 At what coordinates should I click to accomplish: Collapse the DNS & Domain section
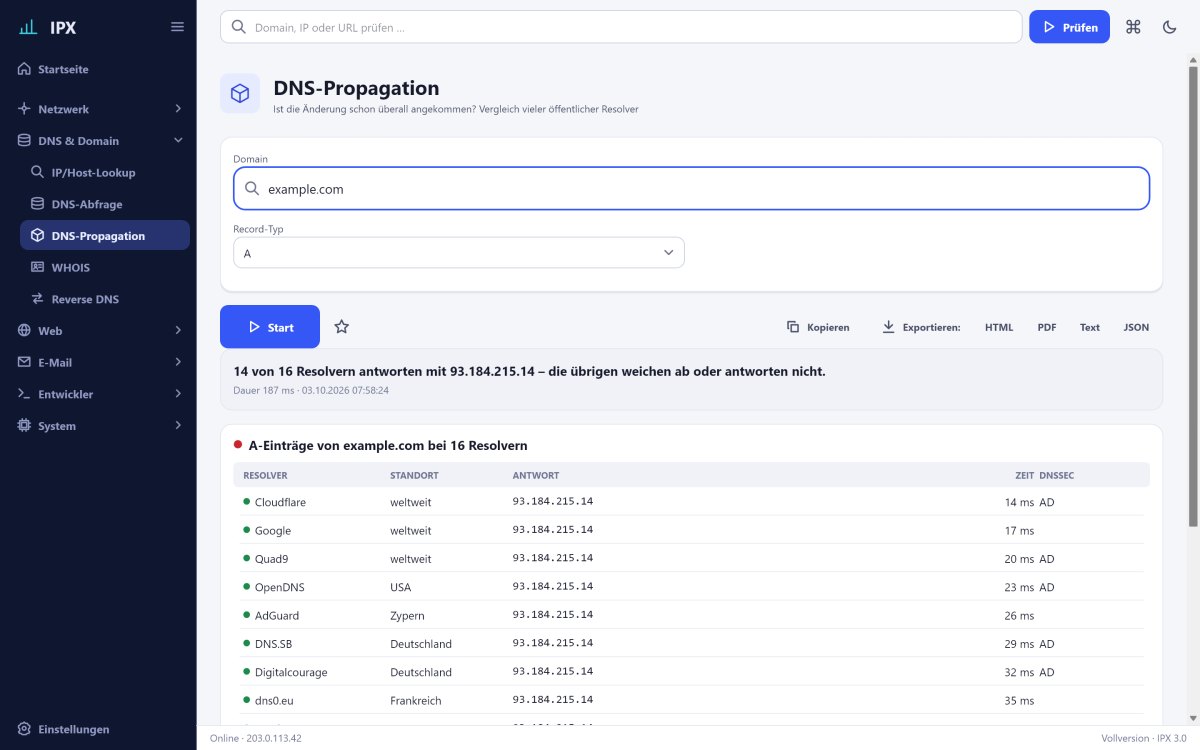pyautogui.click(x=98, y=141)
